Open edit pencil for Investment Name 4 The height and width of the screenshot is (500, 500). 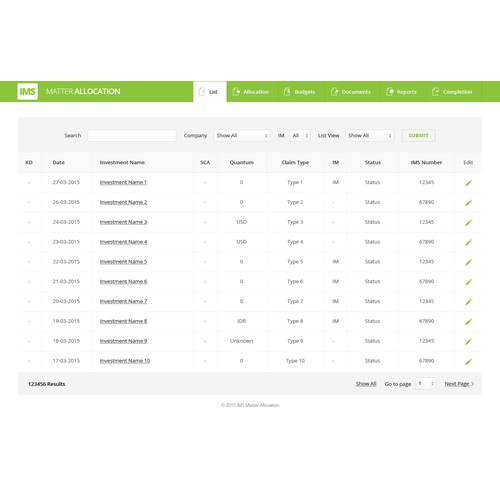point(468,242)
